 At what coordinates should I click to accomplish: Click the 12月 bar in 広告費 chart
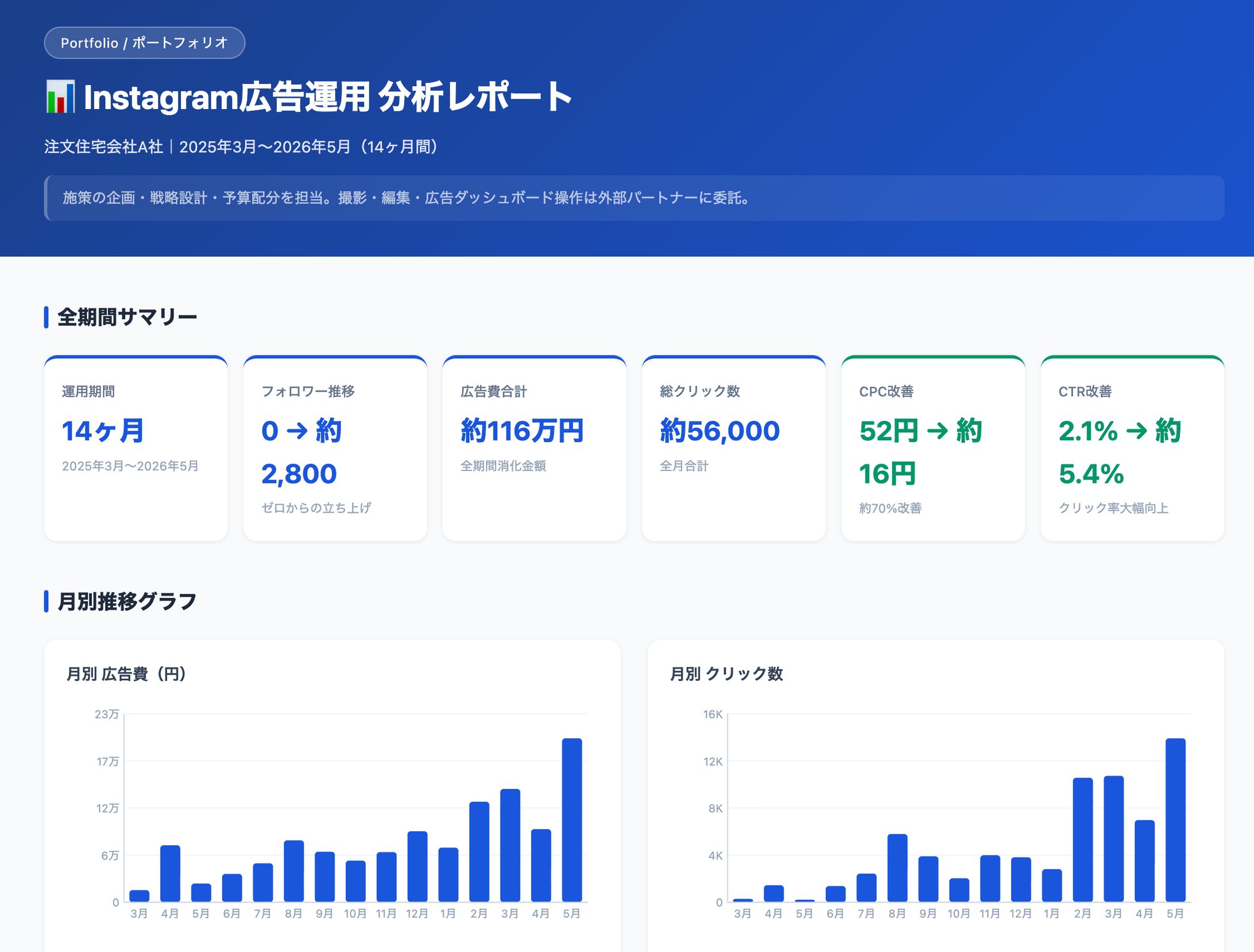417,866
